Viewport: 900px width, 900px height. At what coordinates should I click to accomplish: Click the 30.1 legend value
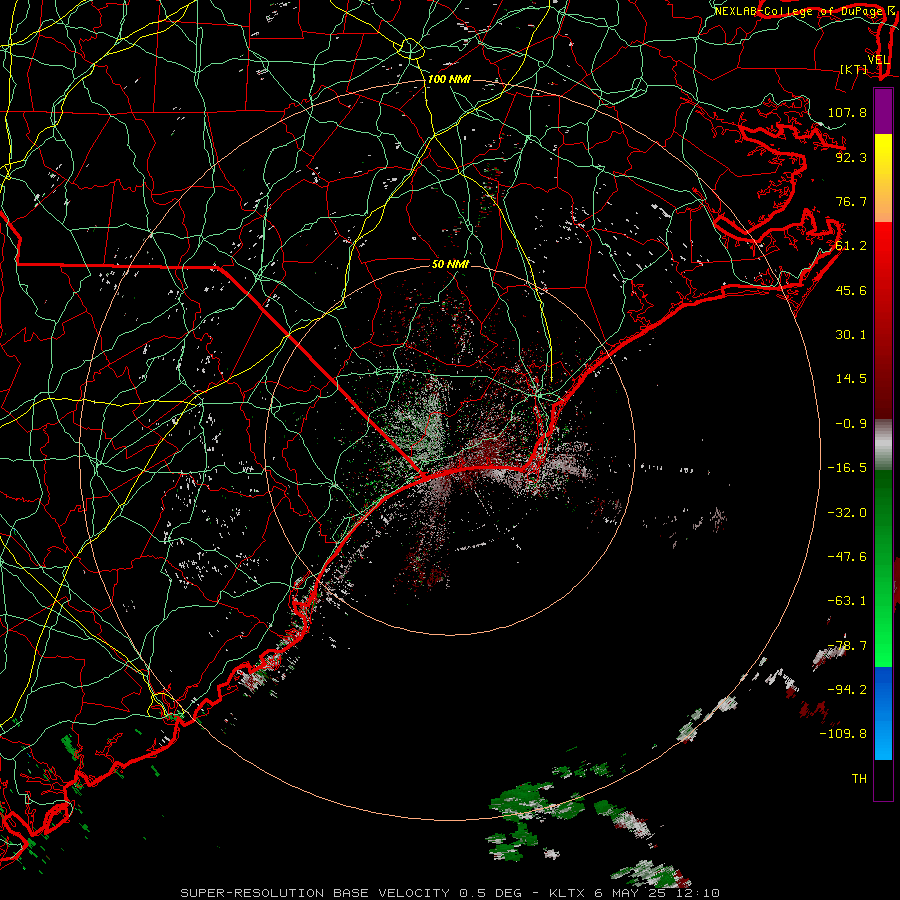tap(851, 335)
